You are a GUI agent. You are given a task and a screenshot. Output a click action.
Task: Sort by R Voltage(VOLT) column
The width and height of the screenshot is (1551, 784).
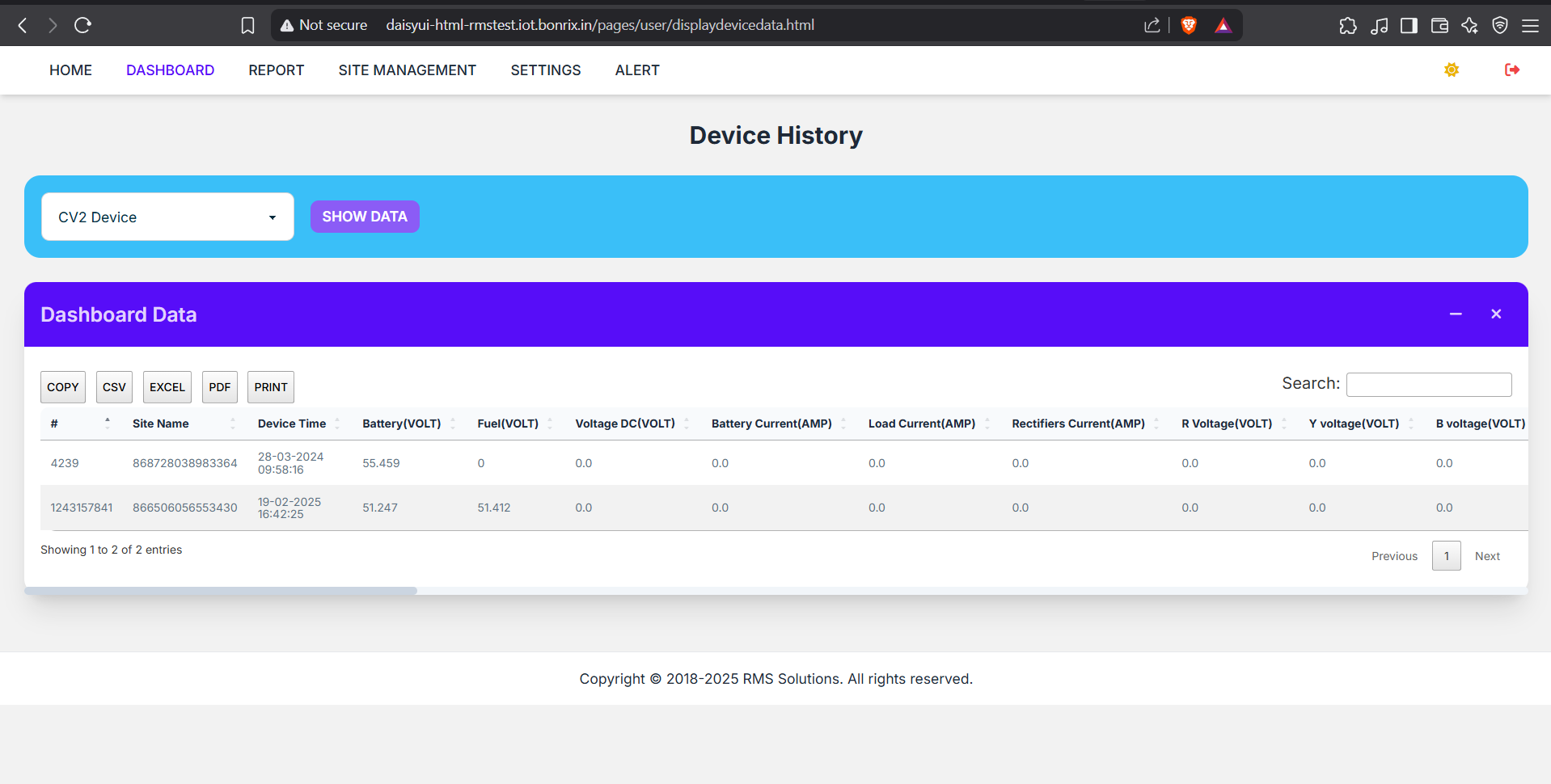pos(1234,424)
